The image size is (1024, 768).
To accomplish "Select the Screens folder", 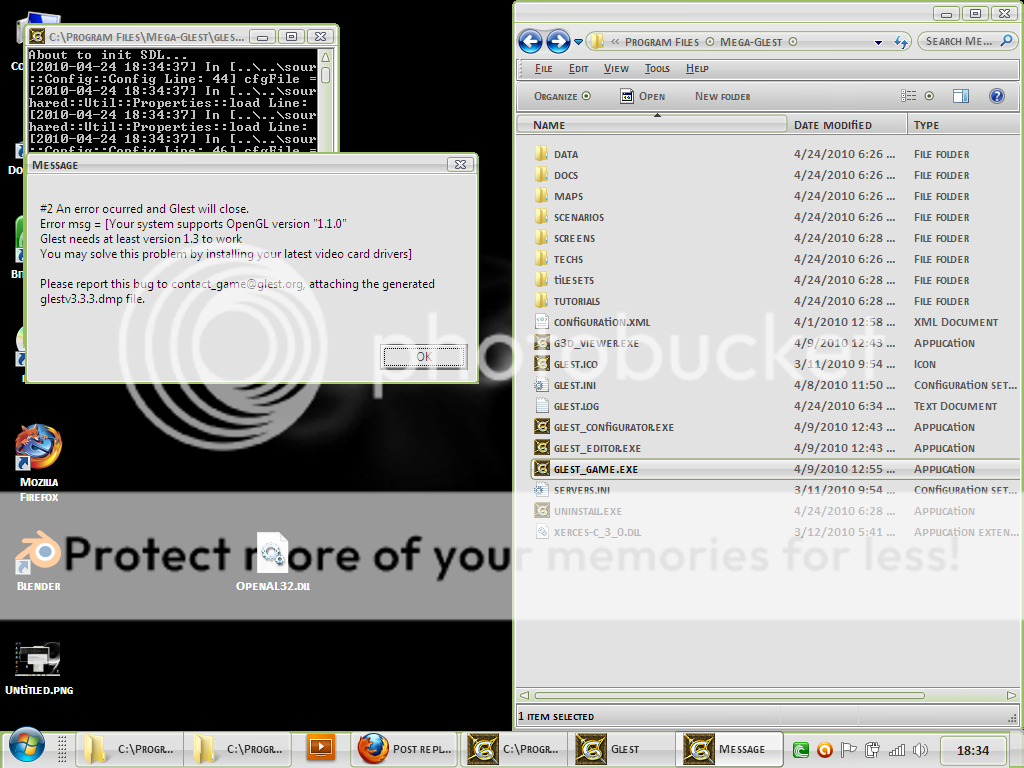I will (x=776, y=238).
